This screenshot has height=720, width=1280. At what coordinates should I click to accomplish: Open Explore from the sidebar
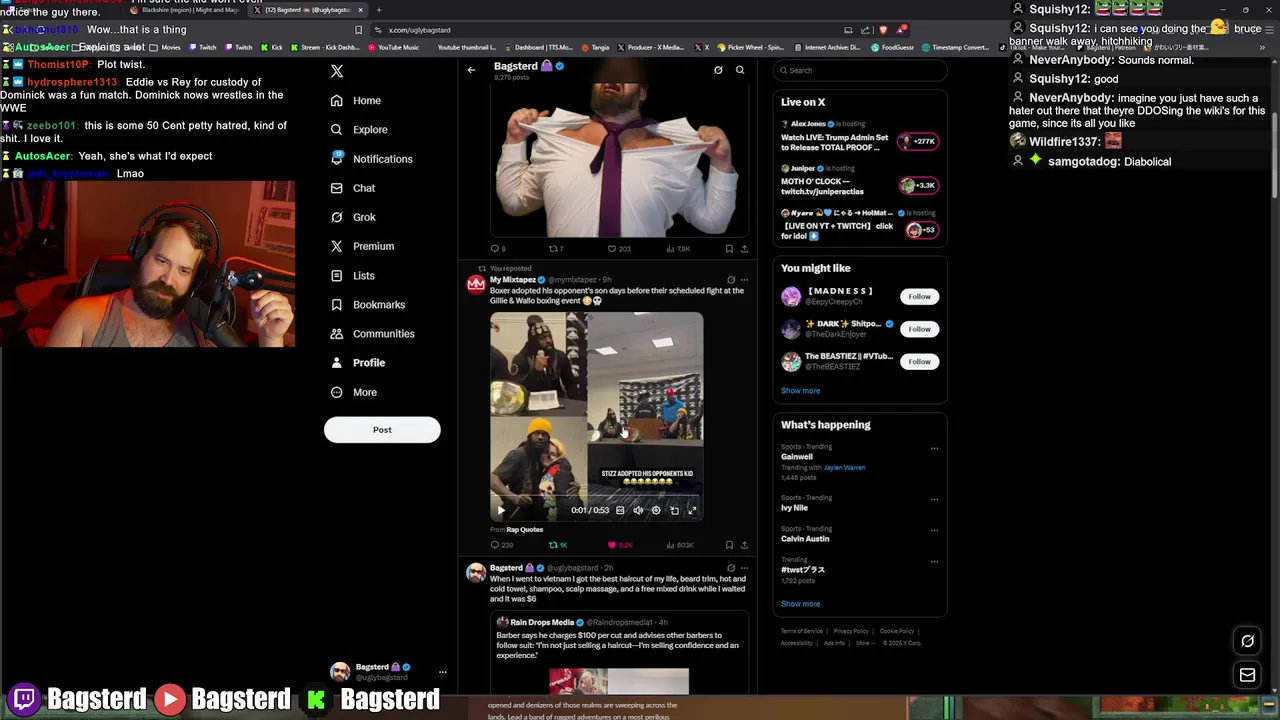(x=359, y=130)
